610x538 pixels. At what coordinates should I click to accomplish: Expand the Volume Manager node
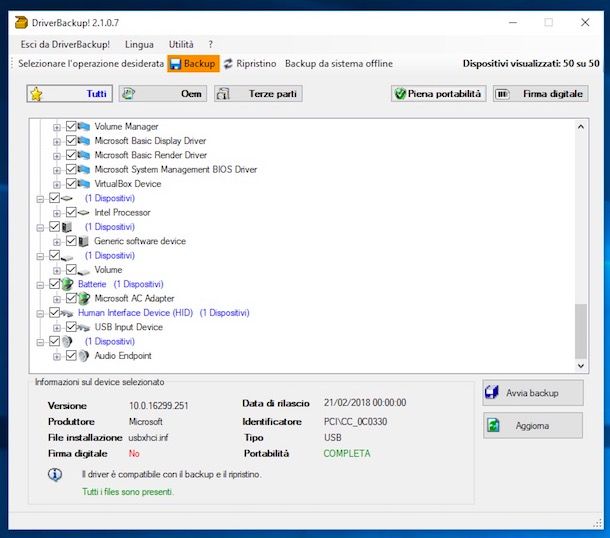tap(57, 127)
